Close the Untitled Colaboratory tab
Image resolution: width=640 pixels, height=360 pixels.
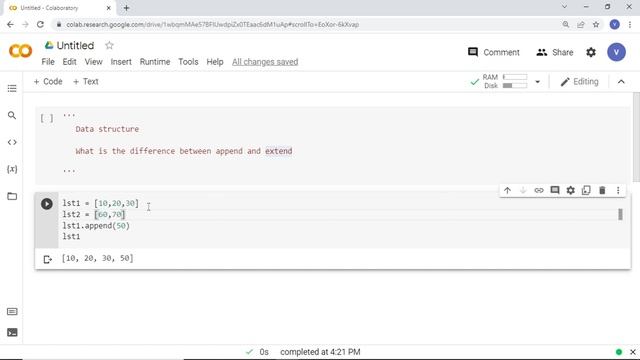coord(109,8)
